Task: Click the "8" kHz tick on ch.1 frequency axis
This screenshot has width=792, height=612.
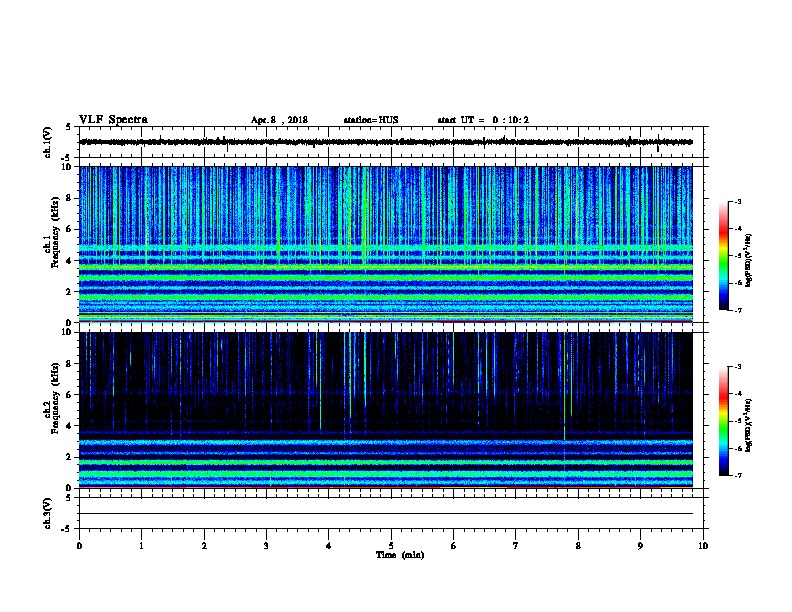Action: (69, 198)
